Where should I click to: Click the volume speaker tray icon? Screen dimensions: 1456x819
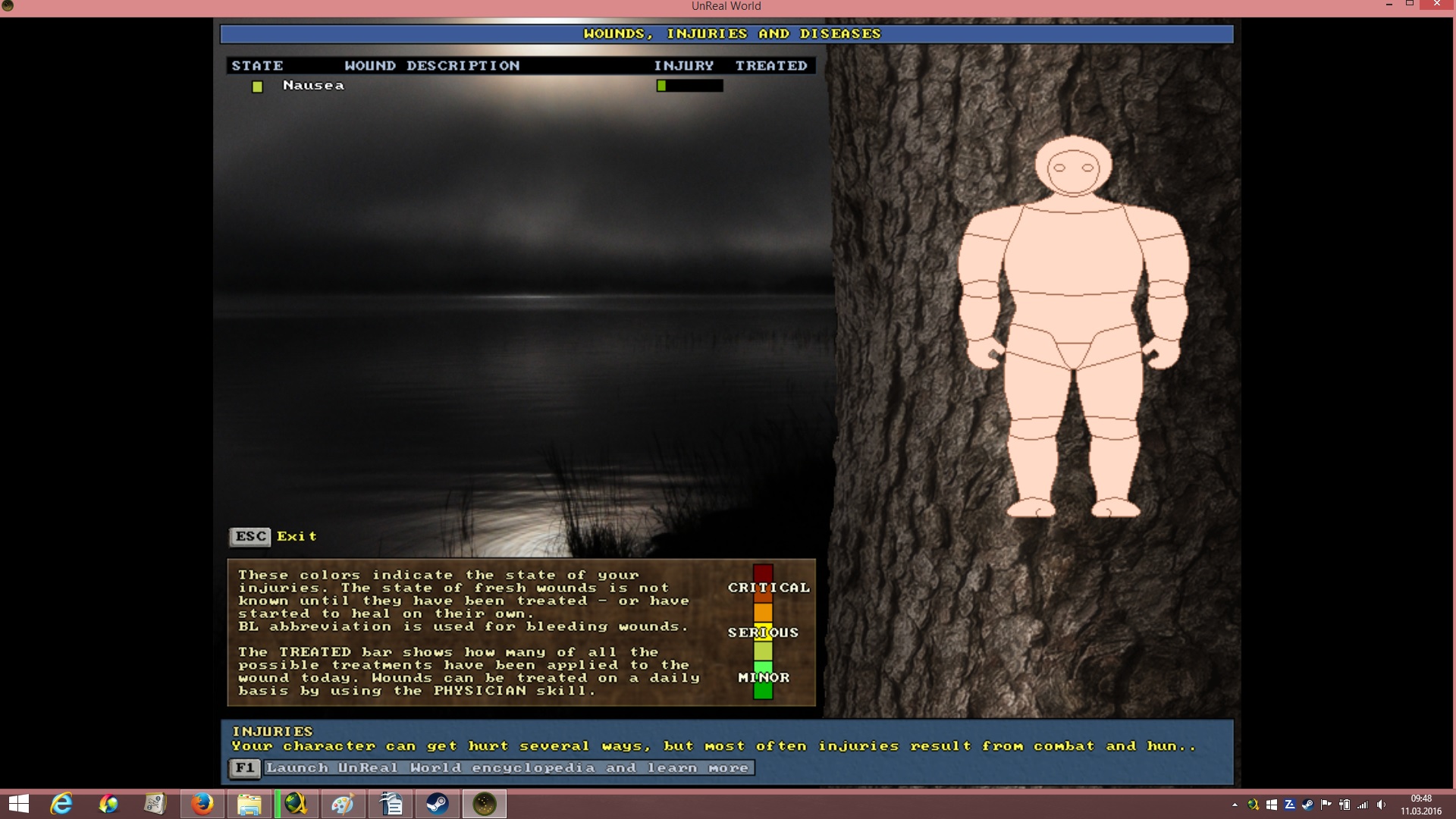point(1381,805)
